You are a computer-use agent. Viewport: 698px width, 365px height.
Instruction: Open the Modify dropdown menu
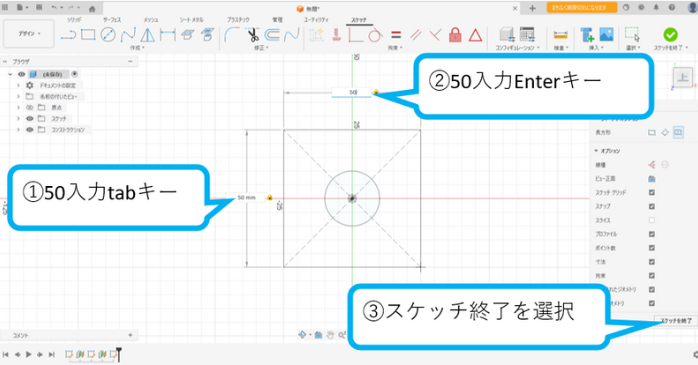(x=261, y=48)
